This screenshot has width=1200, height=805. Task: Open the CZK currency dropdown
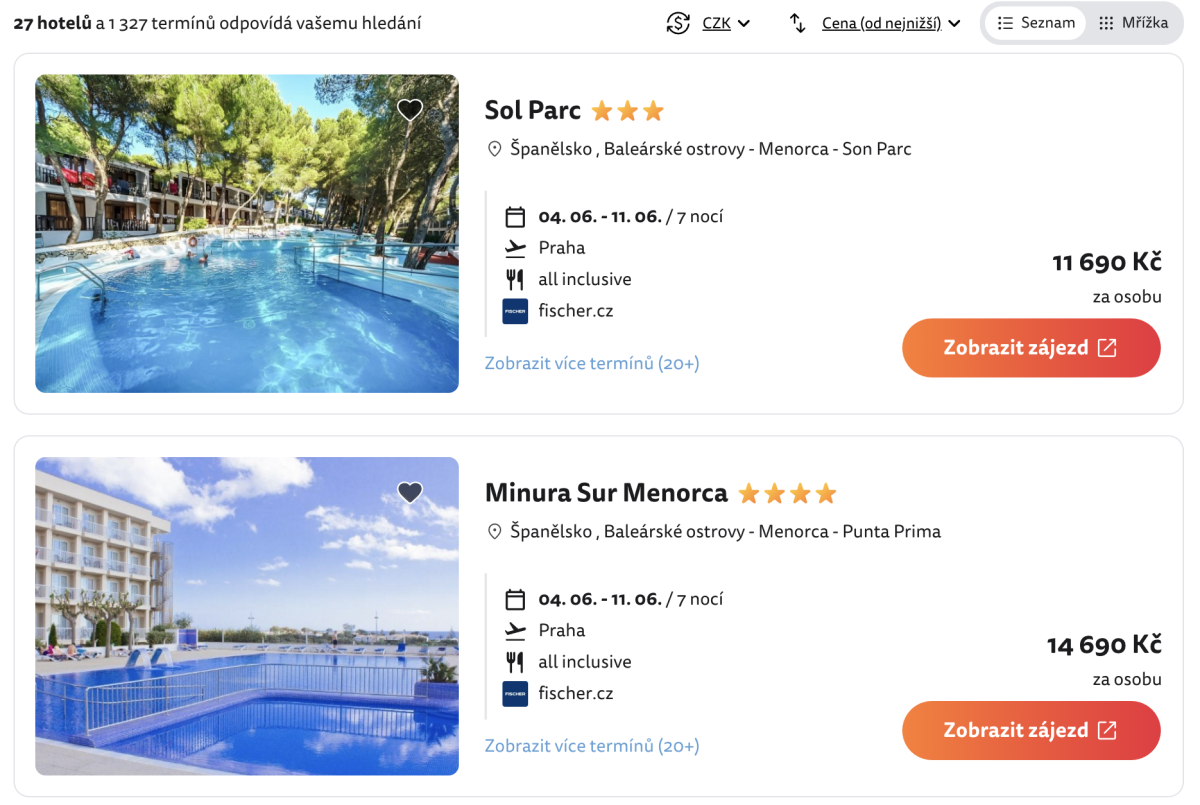(725, 23)
